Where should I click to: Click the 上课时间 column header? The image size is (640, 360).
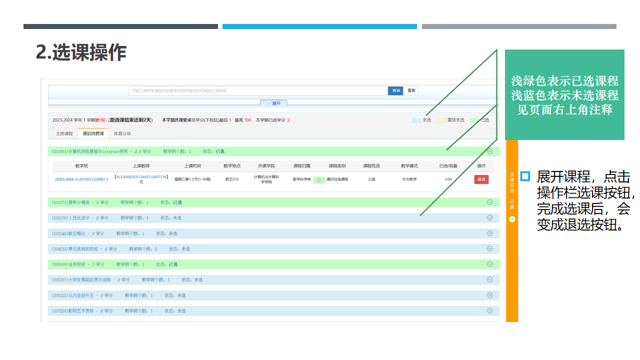coord(192,166)
